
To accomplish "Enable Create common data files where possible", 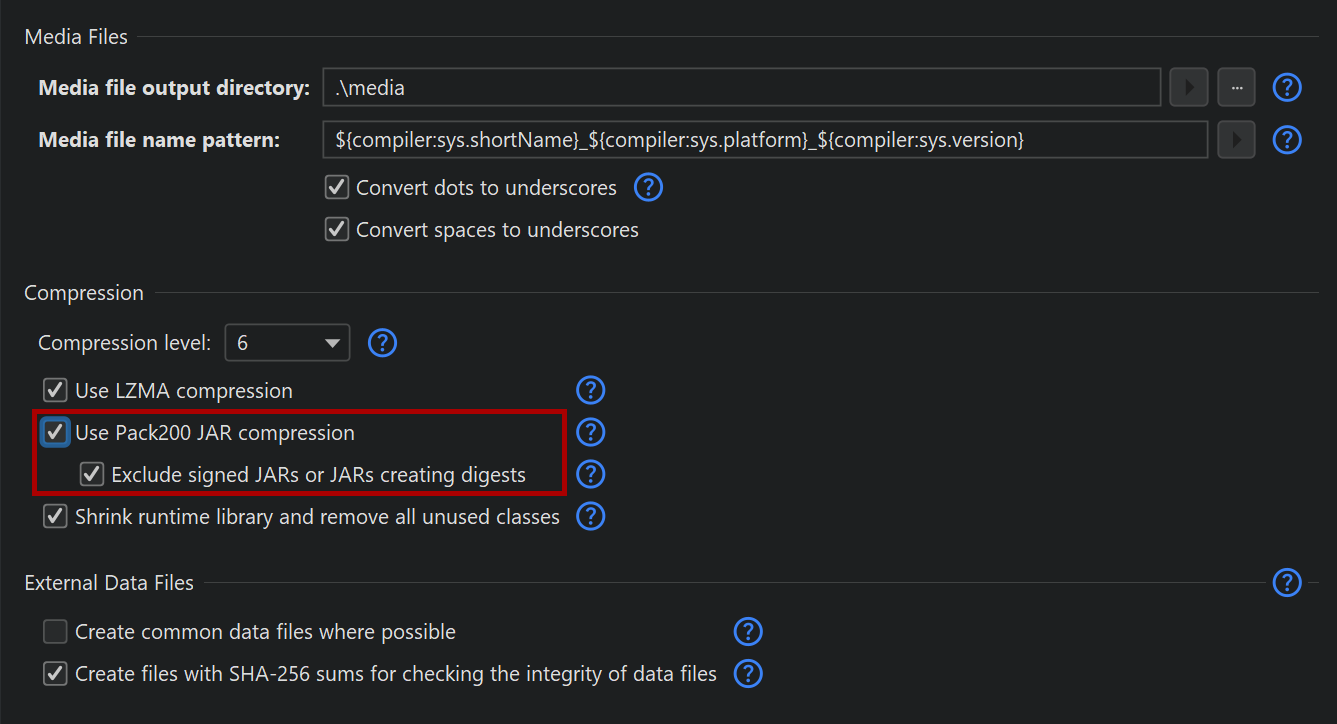I will point(55,632).
